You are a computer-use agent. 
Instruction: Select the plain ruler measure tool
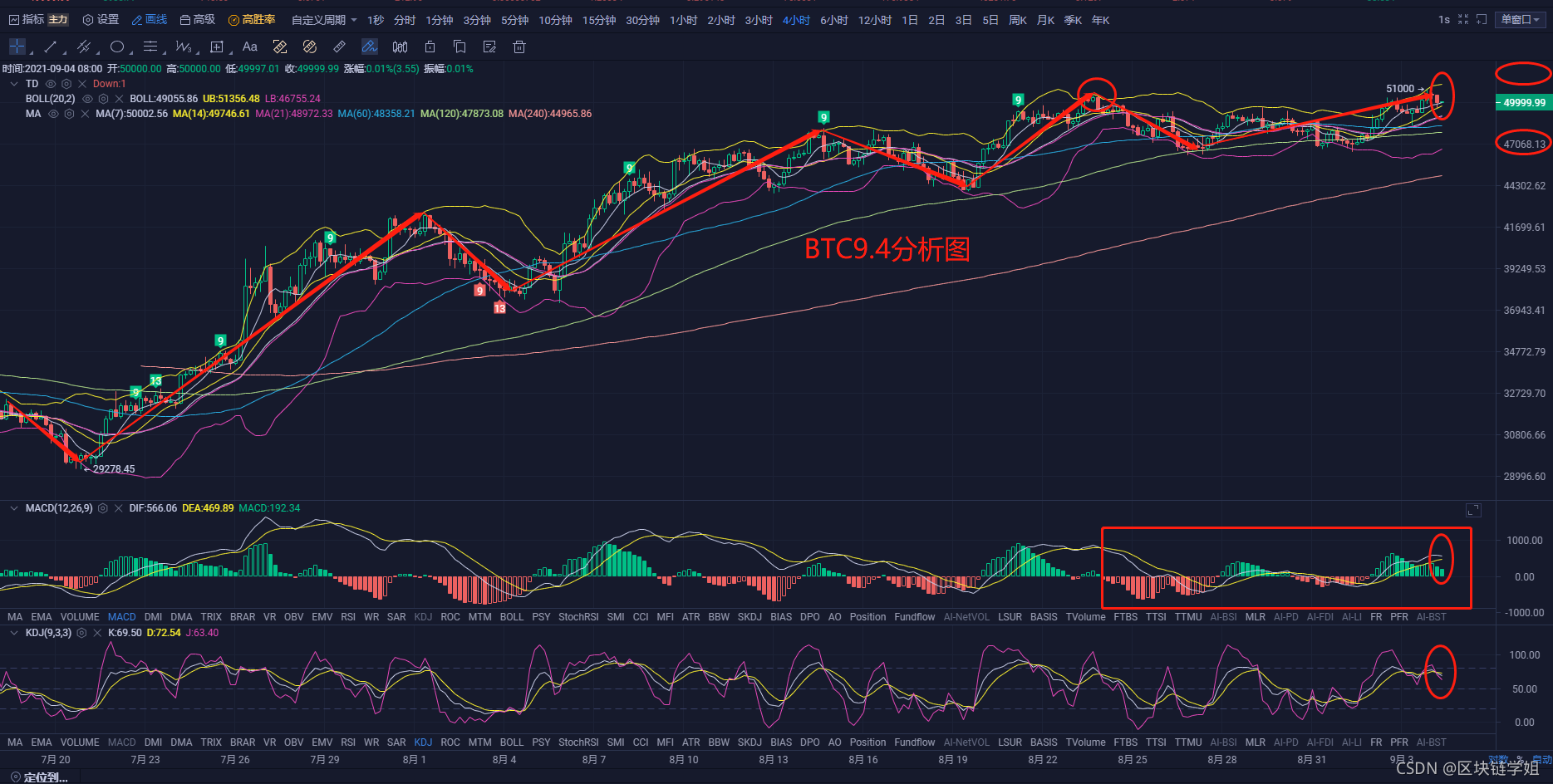[339, 47]
